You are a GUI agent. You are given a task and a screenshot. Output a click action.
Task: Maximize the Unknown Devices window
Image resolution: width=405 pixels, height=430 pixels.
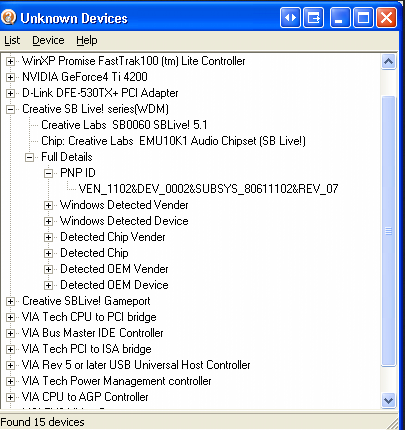pyautogui.click(x=363, y=18)
